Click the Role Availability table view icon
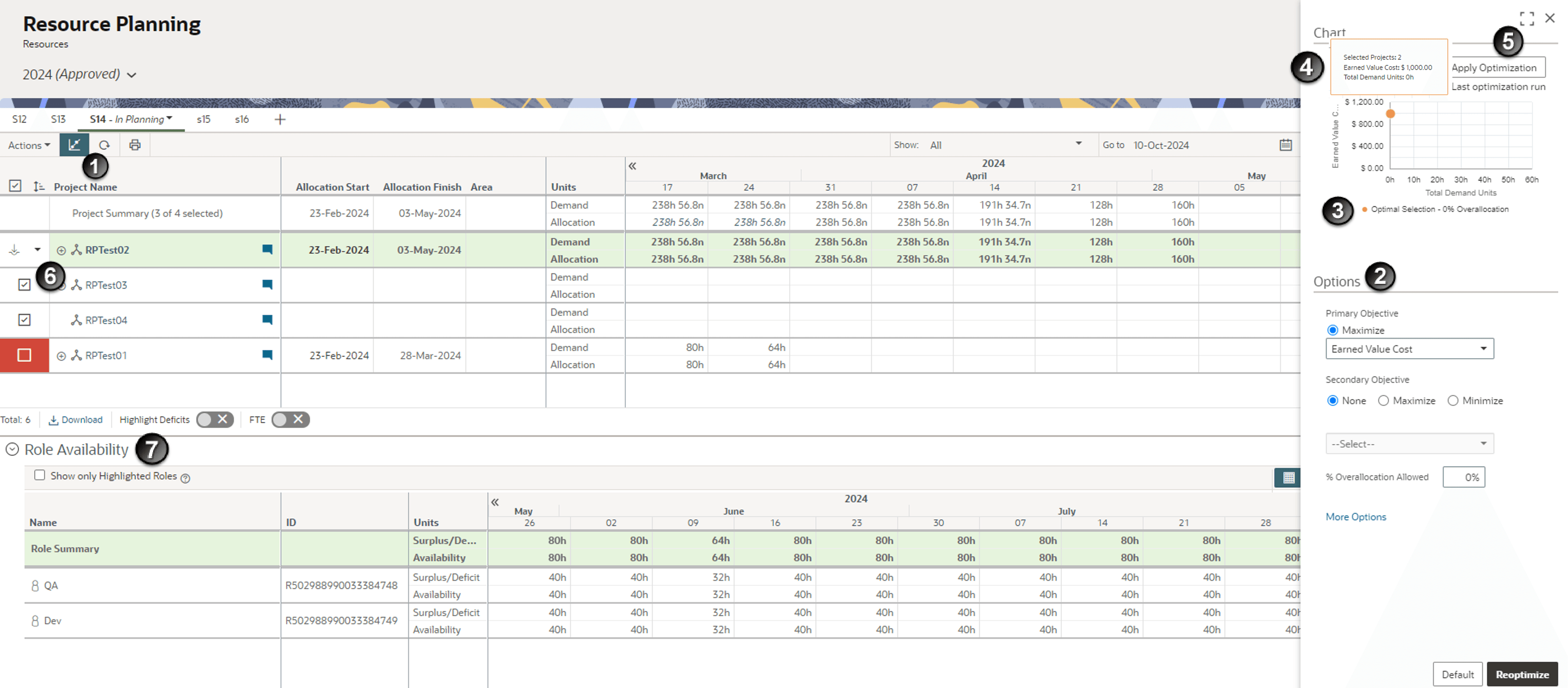This screenshot has height=688, width=1568. (1288, 478)
